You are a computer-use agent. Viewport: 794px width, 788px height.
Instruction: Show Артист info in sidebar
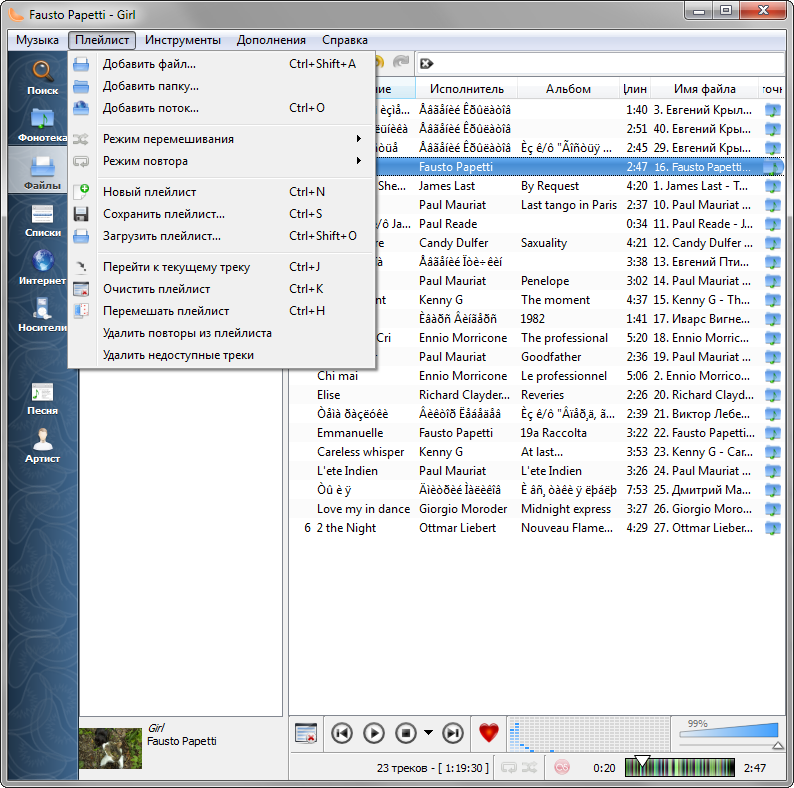[x=43, y=446]
